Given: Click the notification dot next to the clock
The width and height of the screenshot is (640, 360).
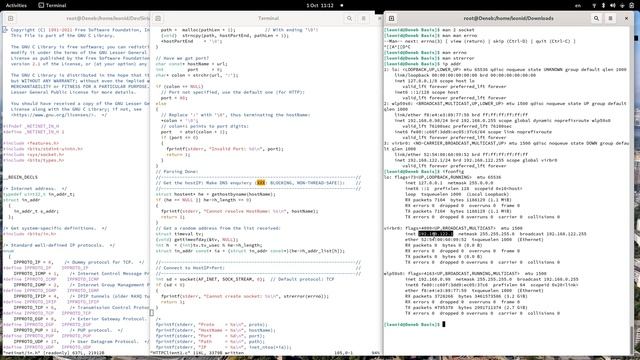Looking at the screenshot, I should coord(342,5).
